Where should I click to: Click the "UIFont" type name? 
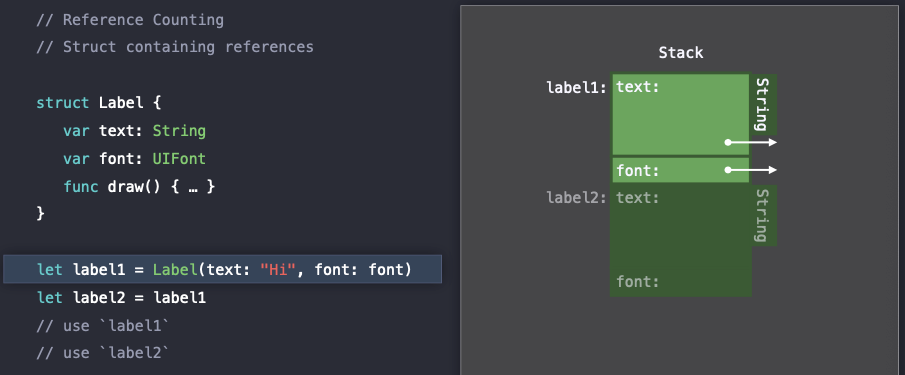[x=179, y=158]
